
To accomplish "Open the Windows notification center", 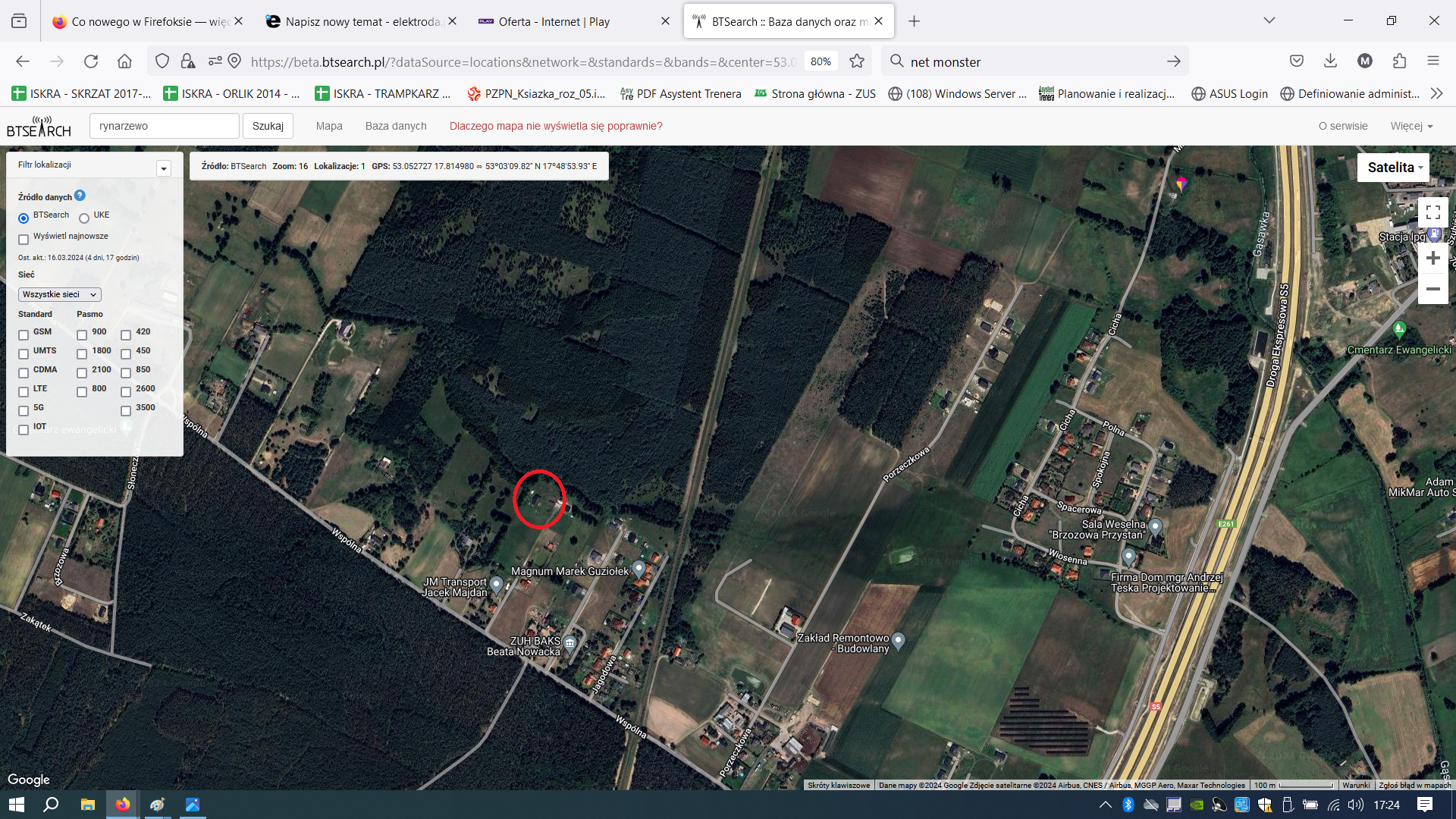I will pyautogui.click(x=1425, y=805).
